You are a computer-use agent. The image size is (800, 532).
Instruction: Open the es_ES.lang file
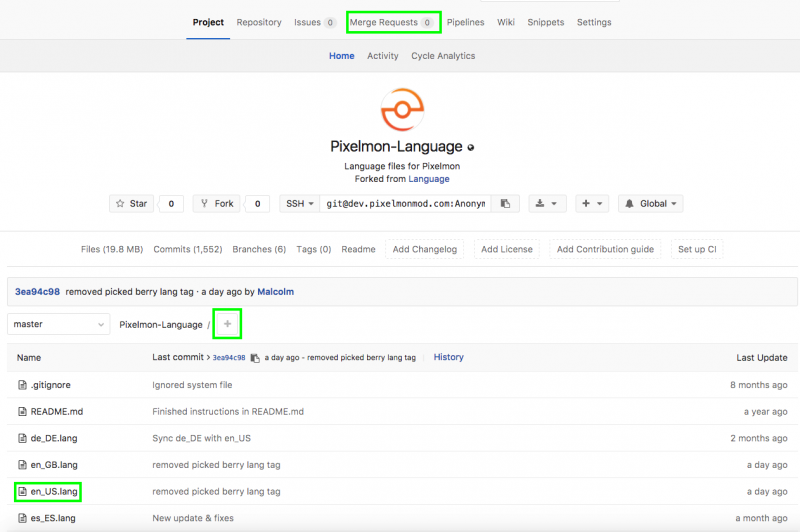pyautogui.click(x=53, y=518)
